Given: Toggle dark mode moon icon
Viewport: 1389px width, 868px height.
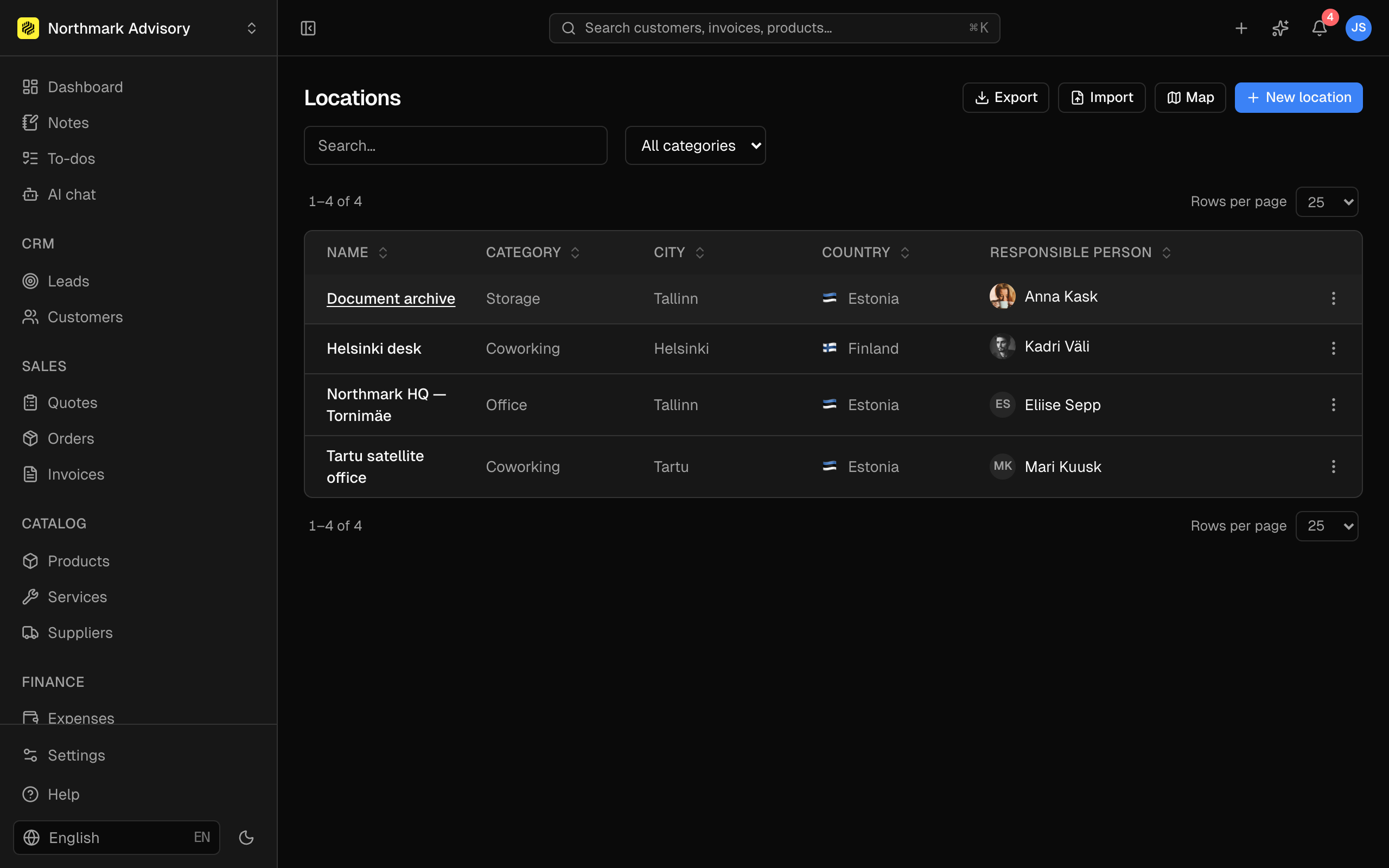Looking at the screenshot, I should click(x=246, y=838).
